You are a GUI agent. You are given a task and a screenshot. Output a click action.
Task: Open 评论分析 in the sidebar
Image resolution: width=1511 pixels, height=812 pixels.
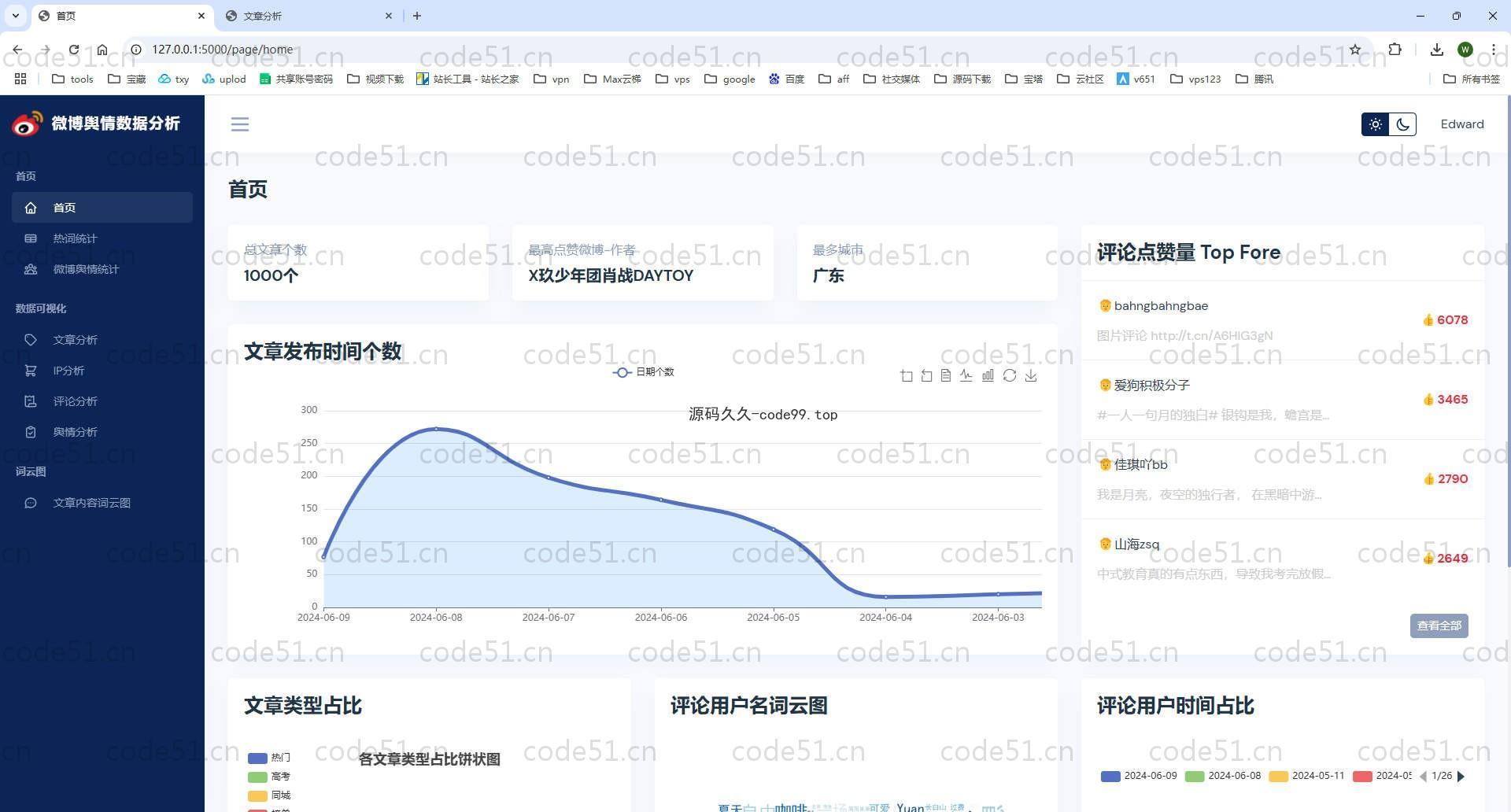[x=102, y=401]
